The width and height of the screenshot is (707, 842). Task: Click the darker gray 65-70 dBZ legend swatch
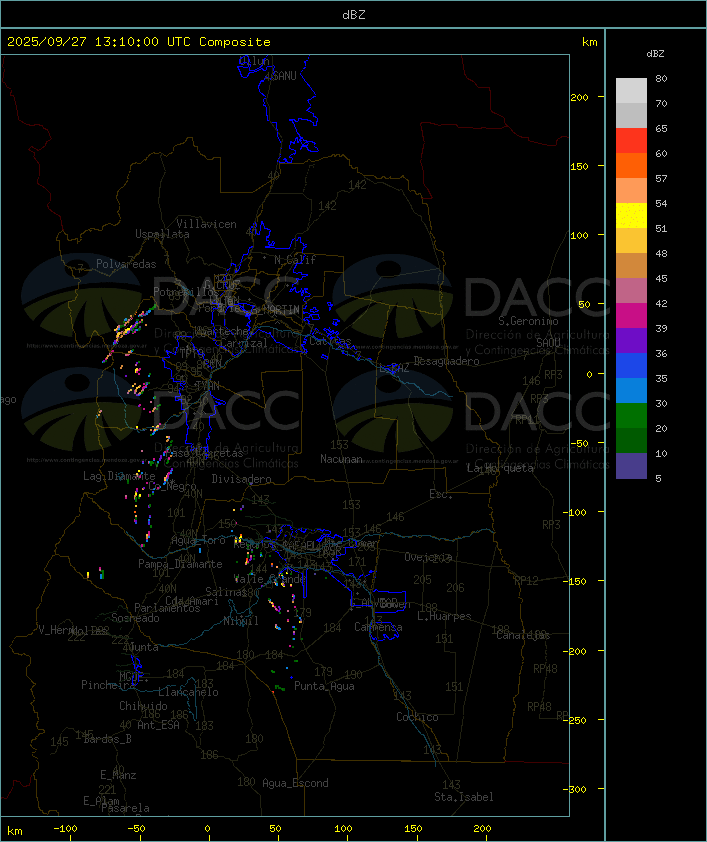coord(631,115)
